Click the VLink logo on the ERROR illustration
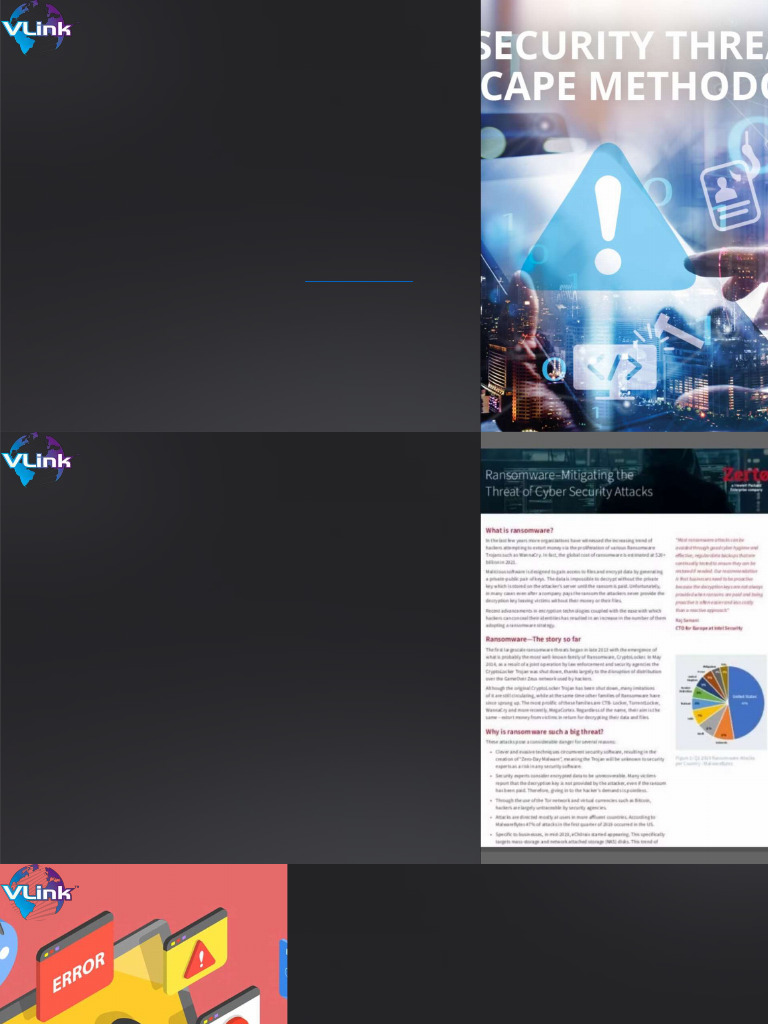The image size is (768, 1024). tap(38, 891)
